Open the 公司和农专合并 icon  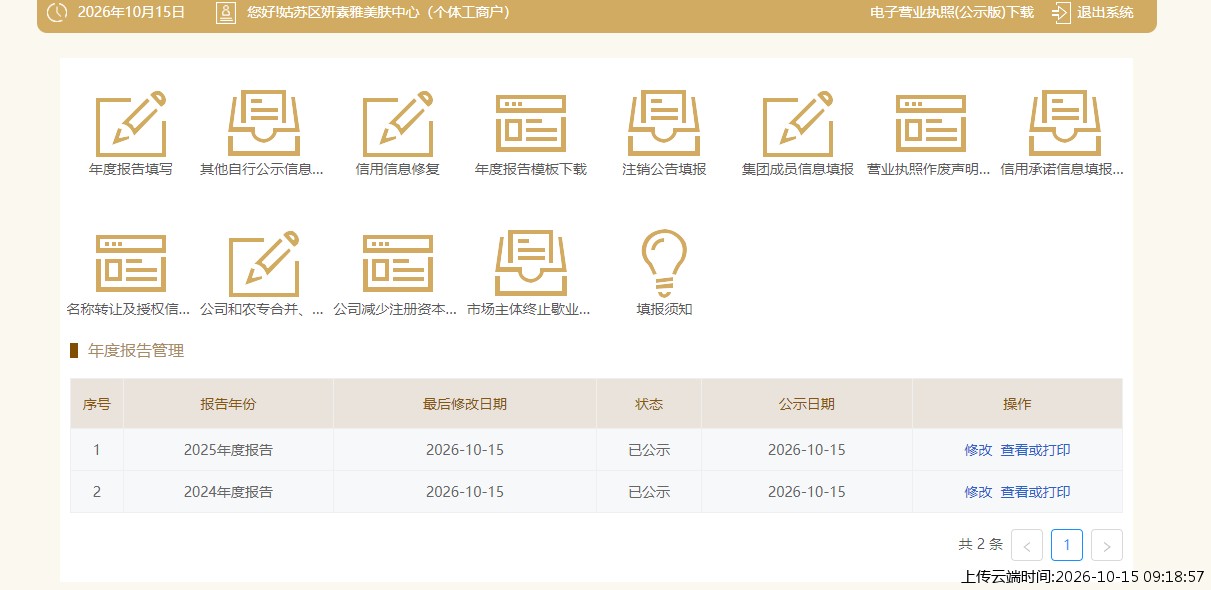coord(264,264)
